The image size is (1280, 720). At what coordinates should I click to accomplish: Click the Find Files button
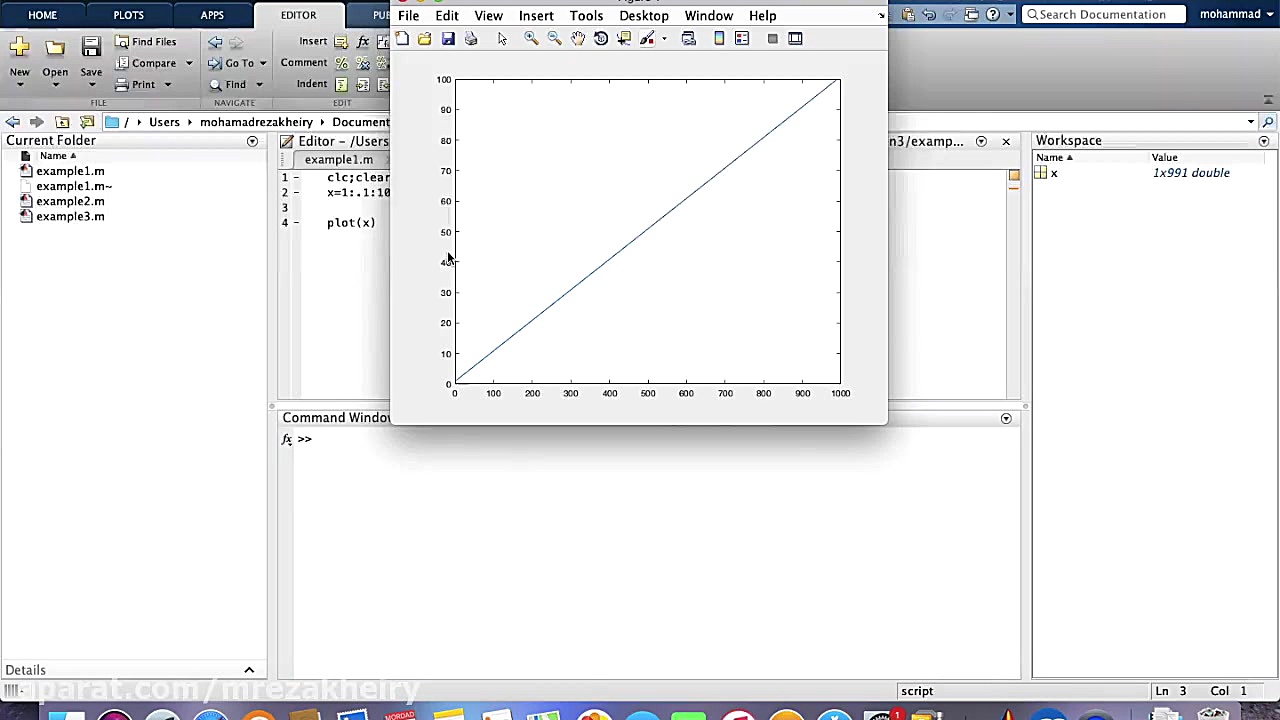(x=145, y=42)
